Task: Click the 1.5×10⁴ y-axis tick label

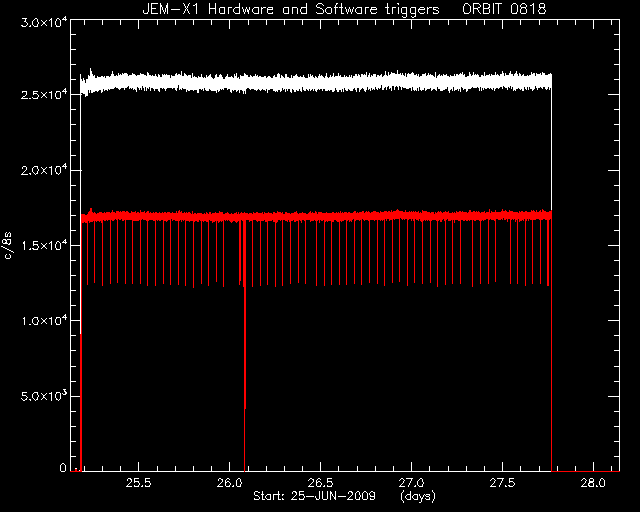Action: click(x=44, y=245)
